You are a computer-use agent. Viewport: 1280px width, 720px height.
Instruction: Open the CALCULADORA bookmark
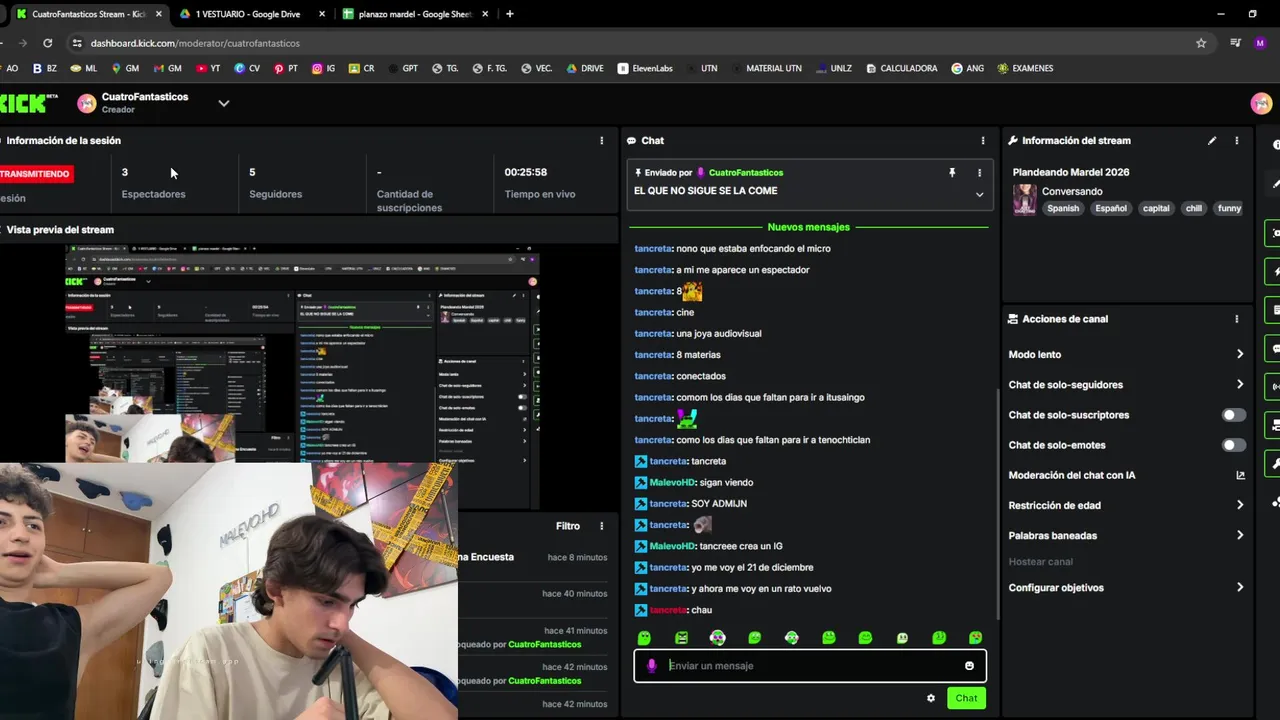pyautogui.click(x=902, y=68)
